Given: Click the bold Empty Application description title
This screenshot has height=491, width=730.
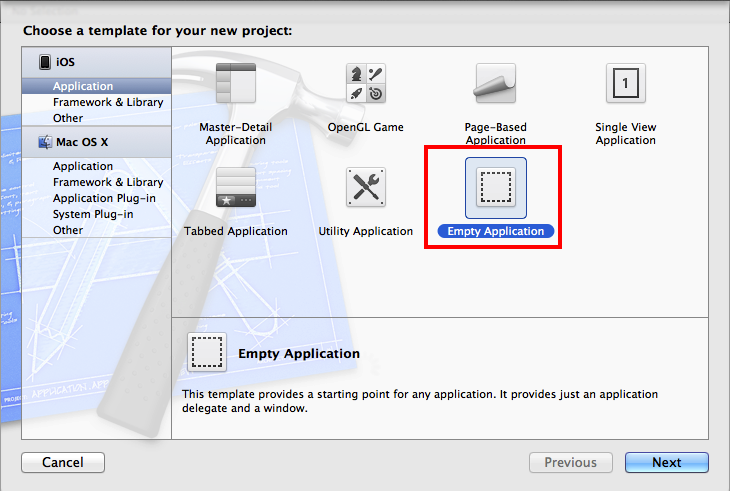Looking at the screenshot, I should coord(299,353).
